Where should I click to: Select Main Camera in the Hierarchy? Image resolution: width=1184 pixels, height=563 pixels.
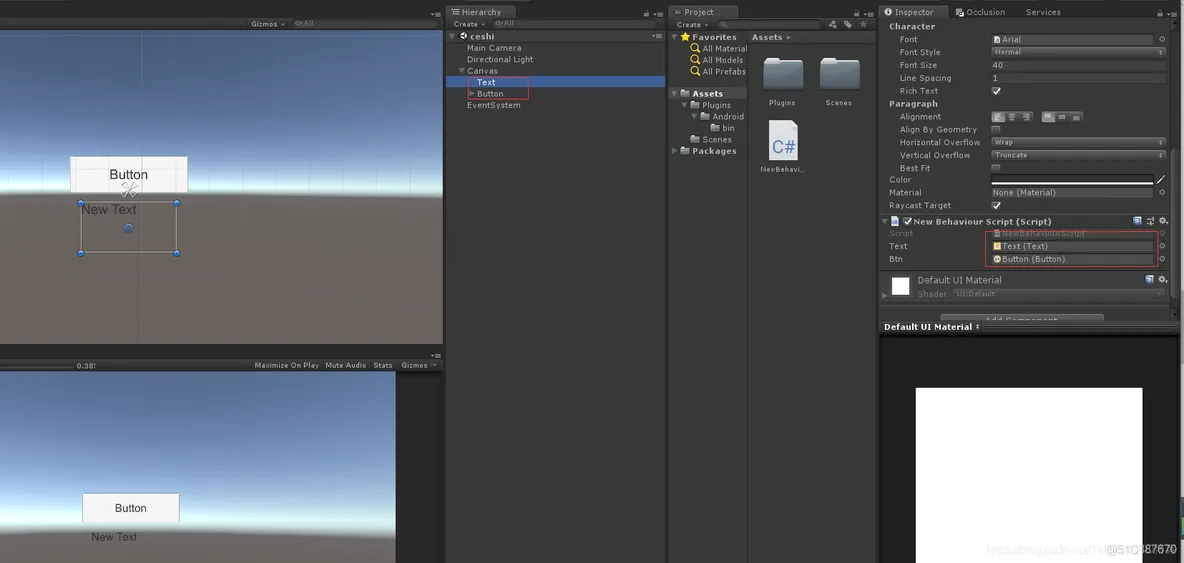click(x=494, y=48)
